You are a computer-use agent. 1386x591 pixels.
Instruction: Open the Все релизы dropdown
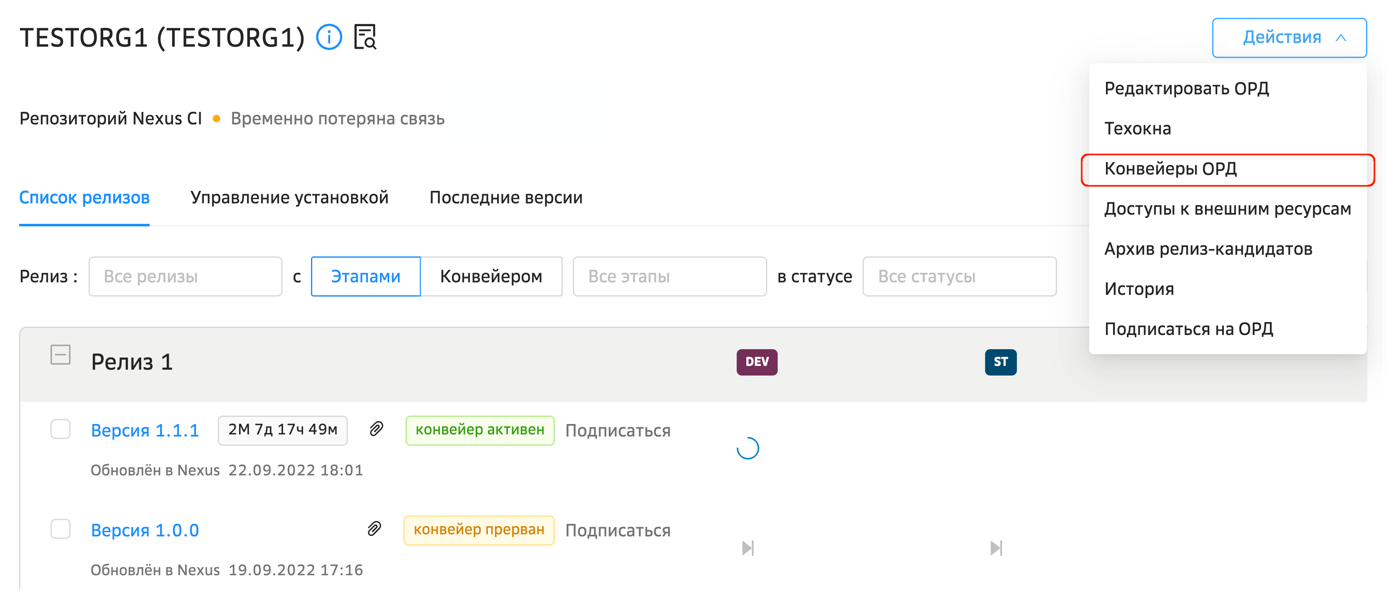coord(185,277)
